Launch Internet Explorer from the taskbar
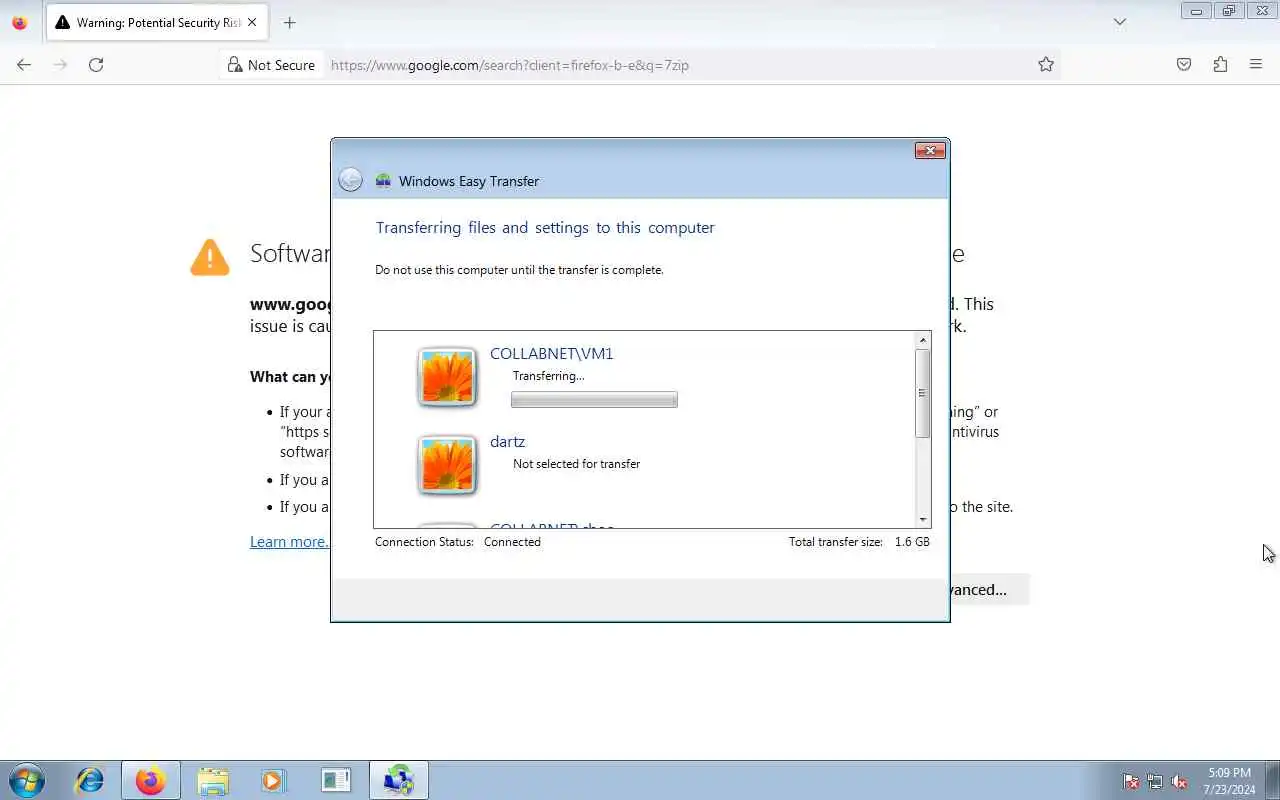The width and height of the screenshot is (1280, 800). (90, 780)
